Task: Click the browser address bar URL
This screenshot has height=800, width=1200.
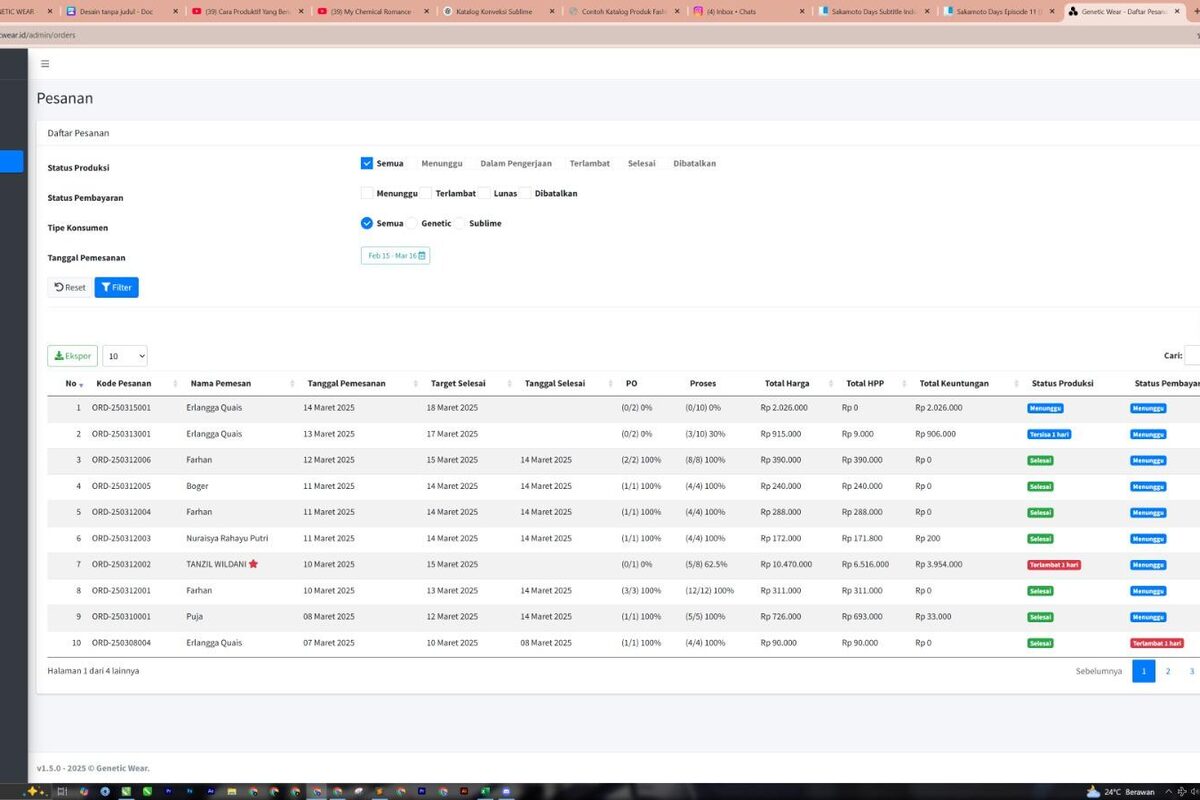Action: coord(37,35)
